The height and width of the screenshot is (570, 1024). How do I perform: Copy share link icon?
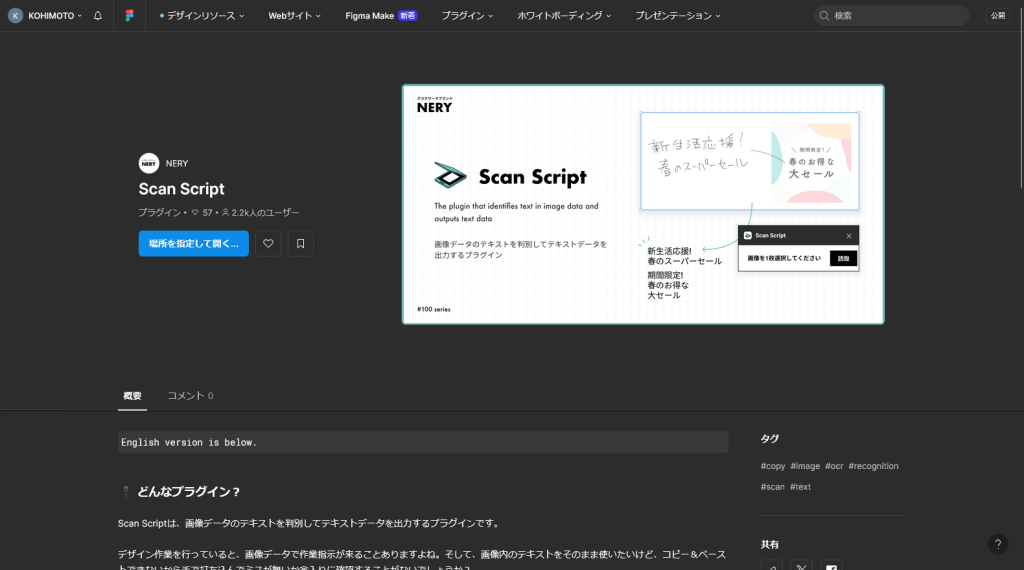pos(772,566)
